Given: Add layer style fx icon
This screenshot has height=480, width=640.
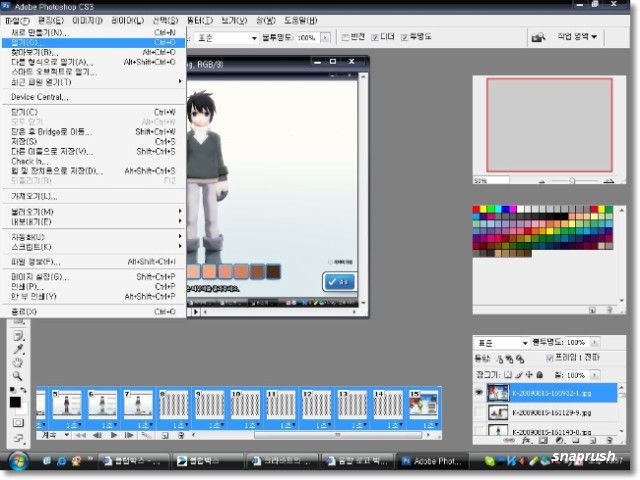Looking at the screenshot, I should click(526, 441).
